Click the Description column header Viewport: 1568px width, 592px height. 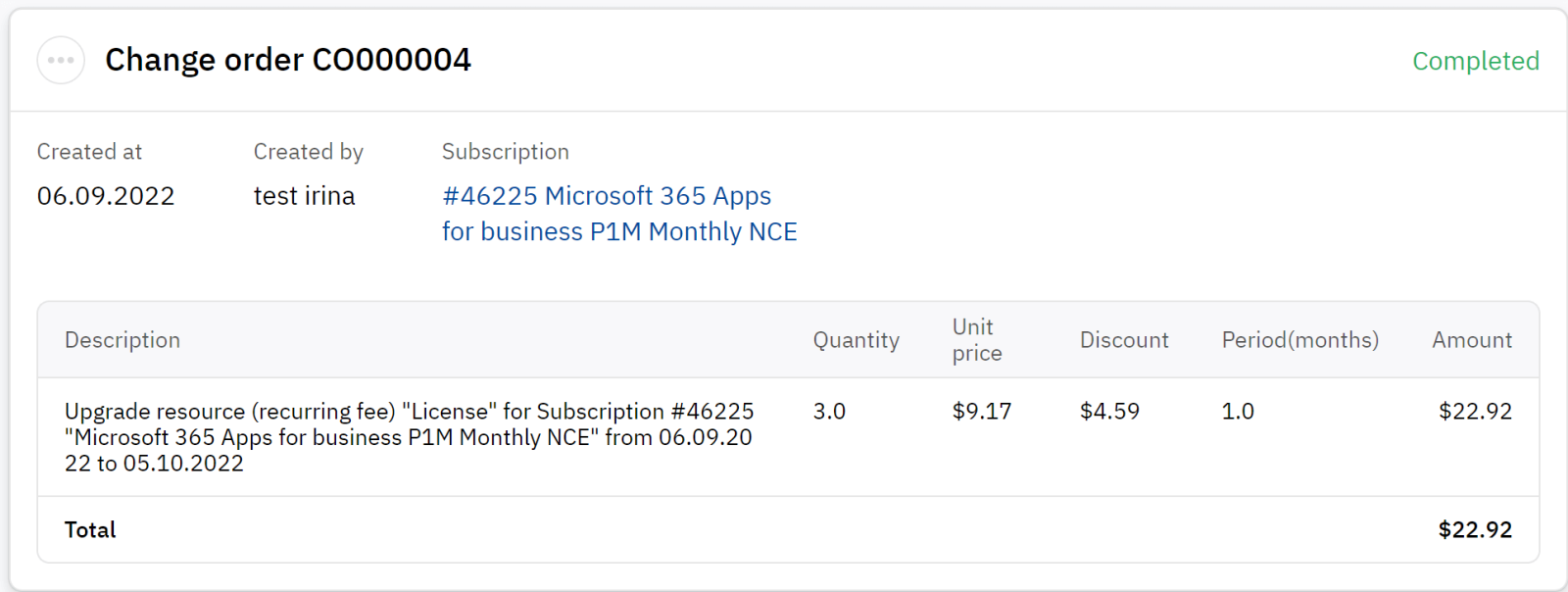tap(122, 340)
